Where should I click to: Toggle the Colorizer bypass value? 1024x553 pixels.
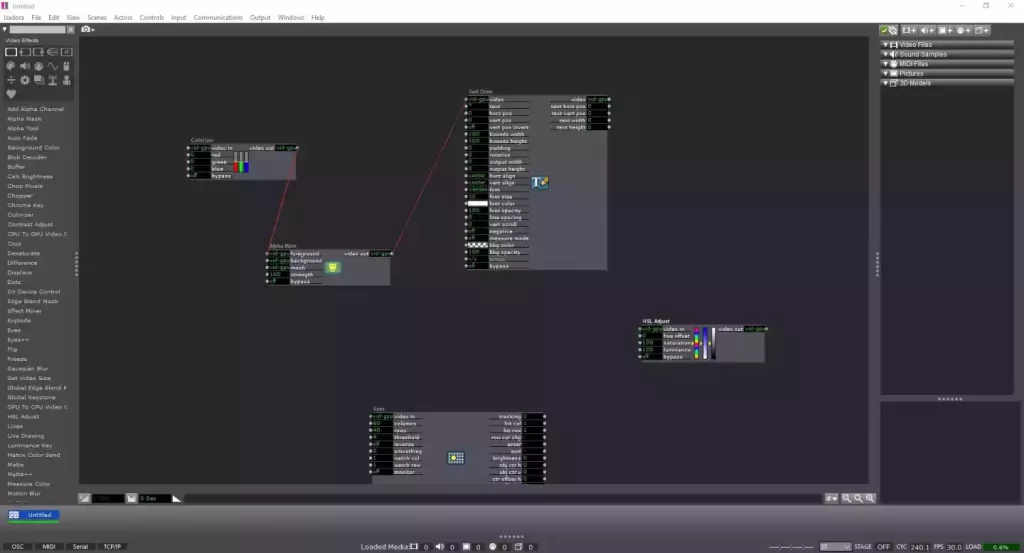[x=200, y=176]
